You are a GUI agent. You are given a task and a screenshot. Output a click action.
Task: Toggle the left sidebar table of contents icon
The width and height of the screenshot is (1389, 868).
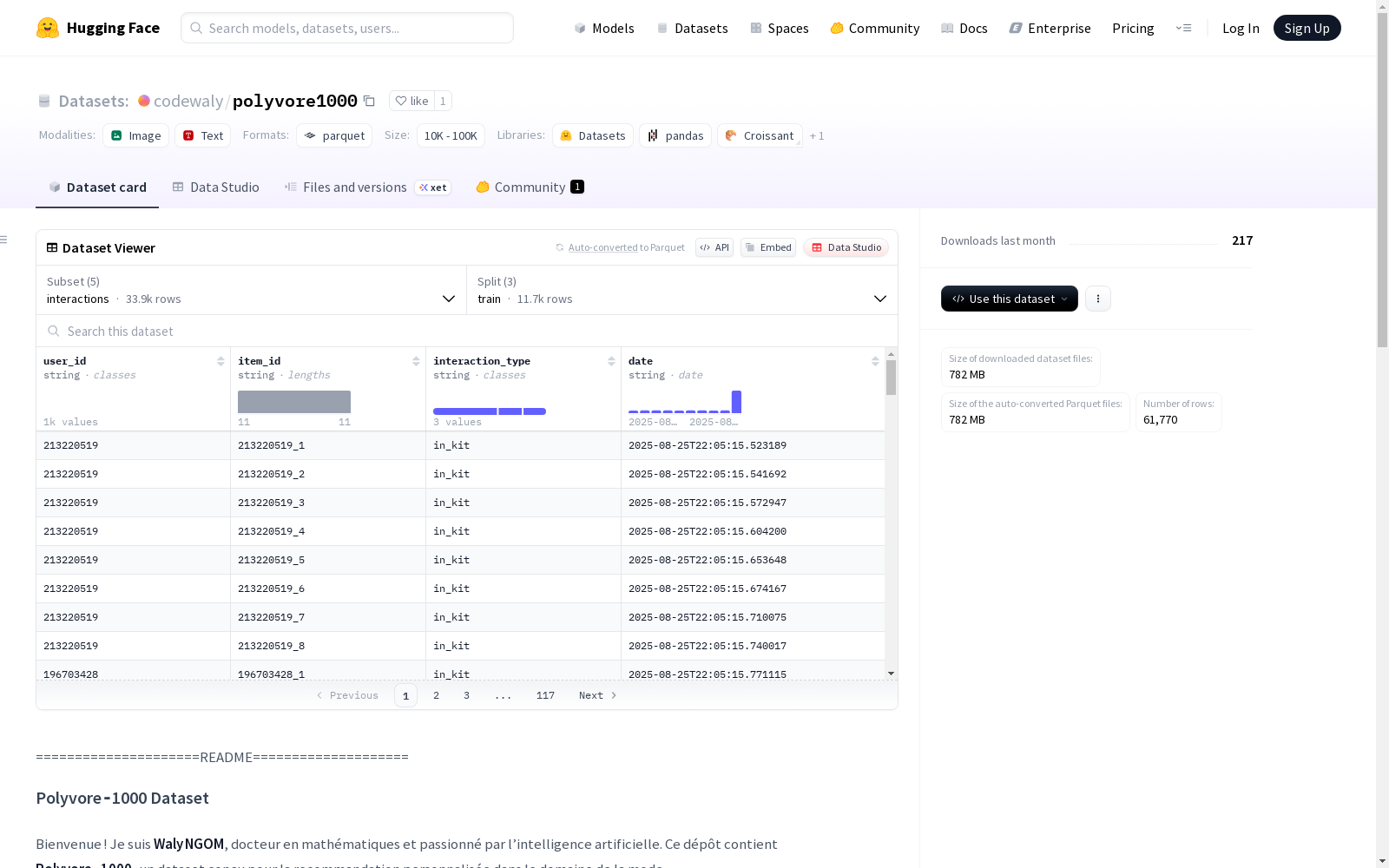coord(3,240)
